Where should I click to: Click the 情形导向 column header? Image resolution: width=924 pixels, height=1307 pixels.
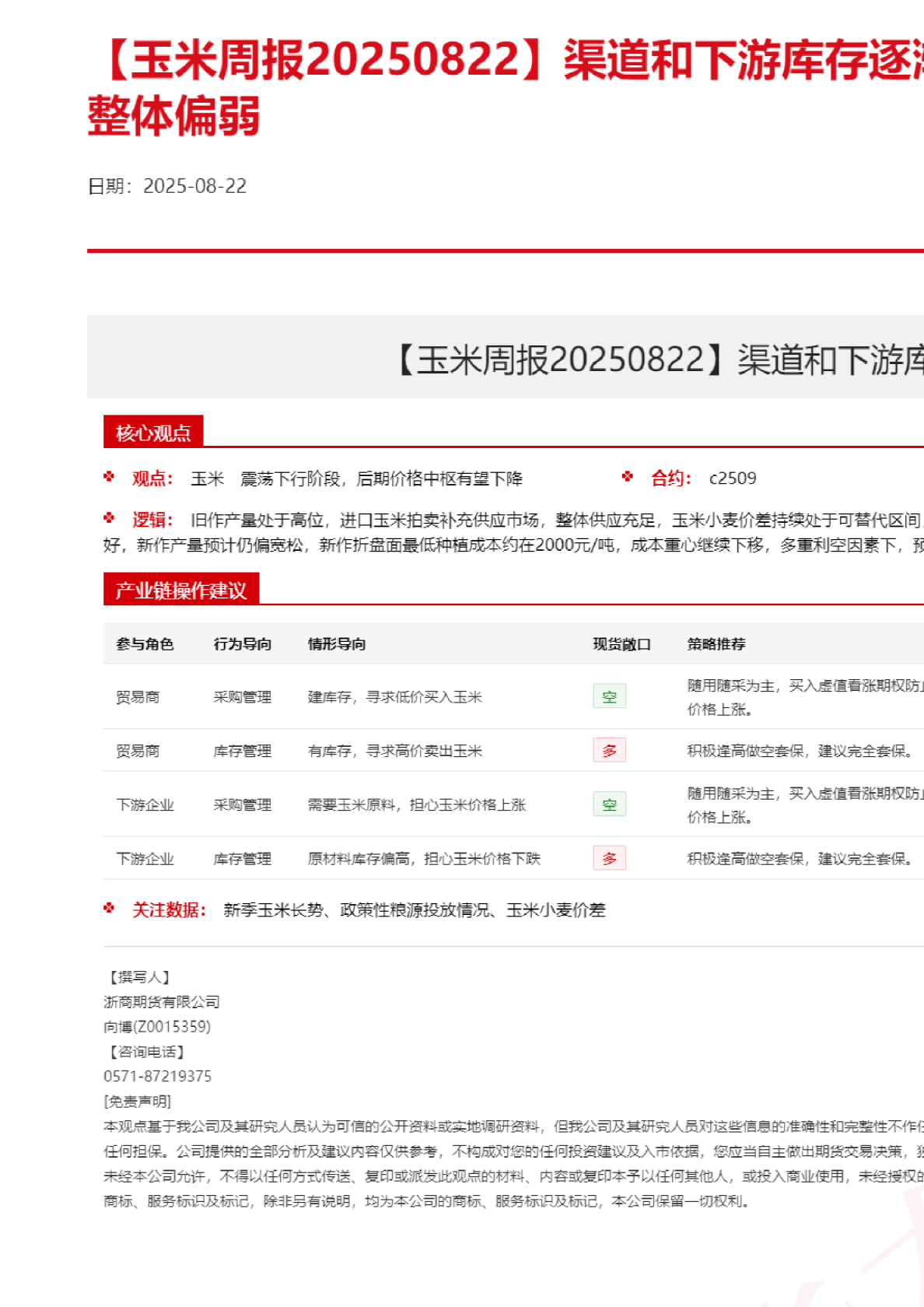336,644
